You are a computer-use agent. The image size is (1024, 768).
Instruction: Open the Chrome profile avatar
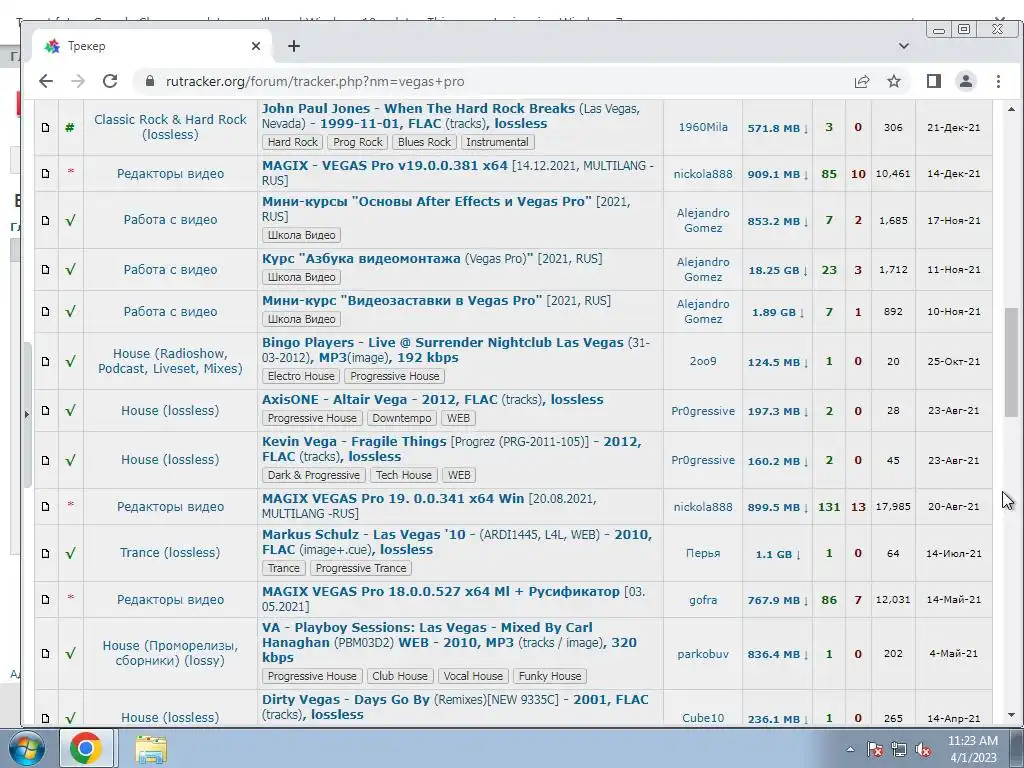[966, 81]
